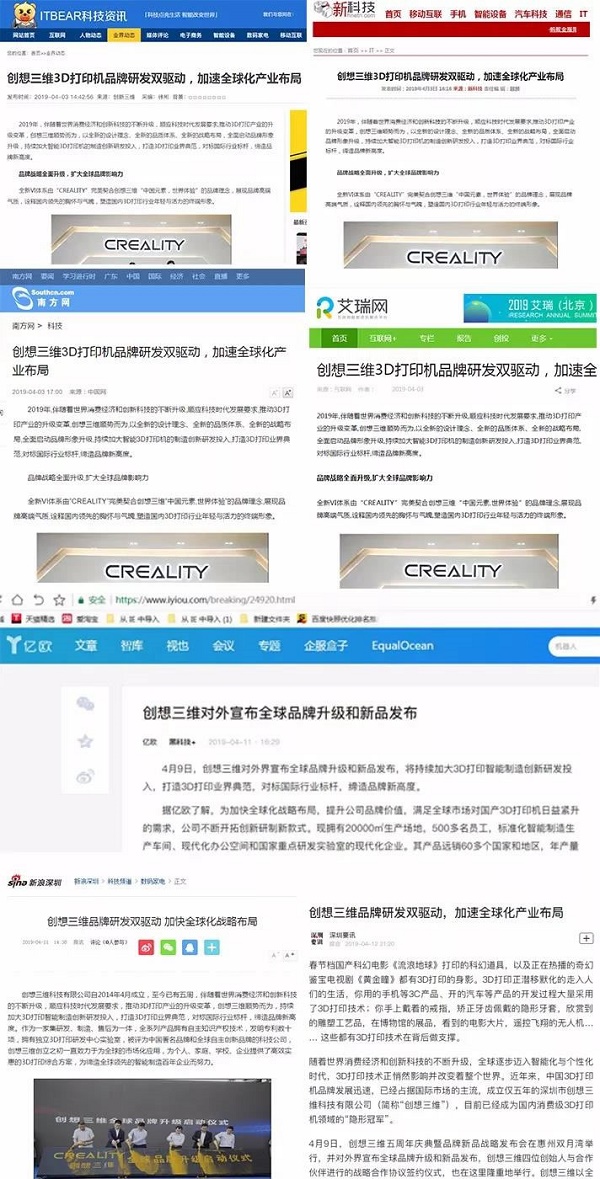Expand the plus button beside the 深圳要讯 article

[x=586, y=940]
